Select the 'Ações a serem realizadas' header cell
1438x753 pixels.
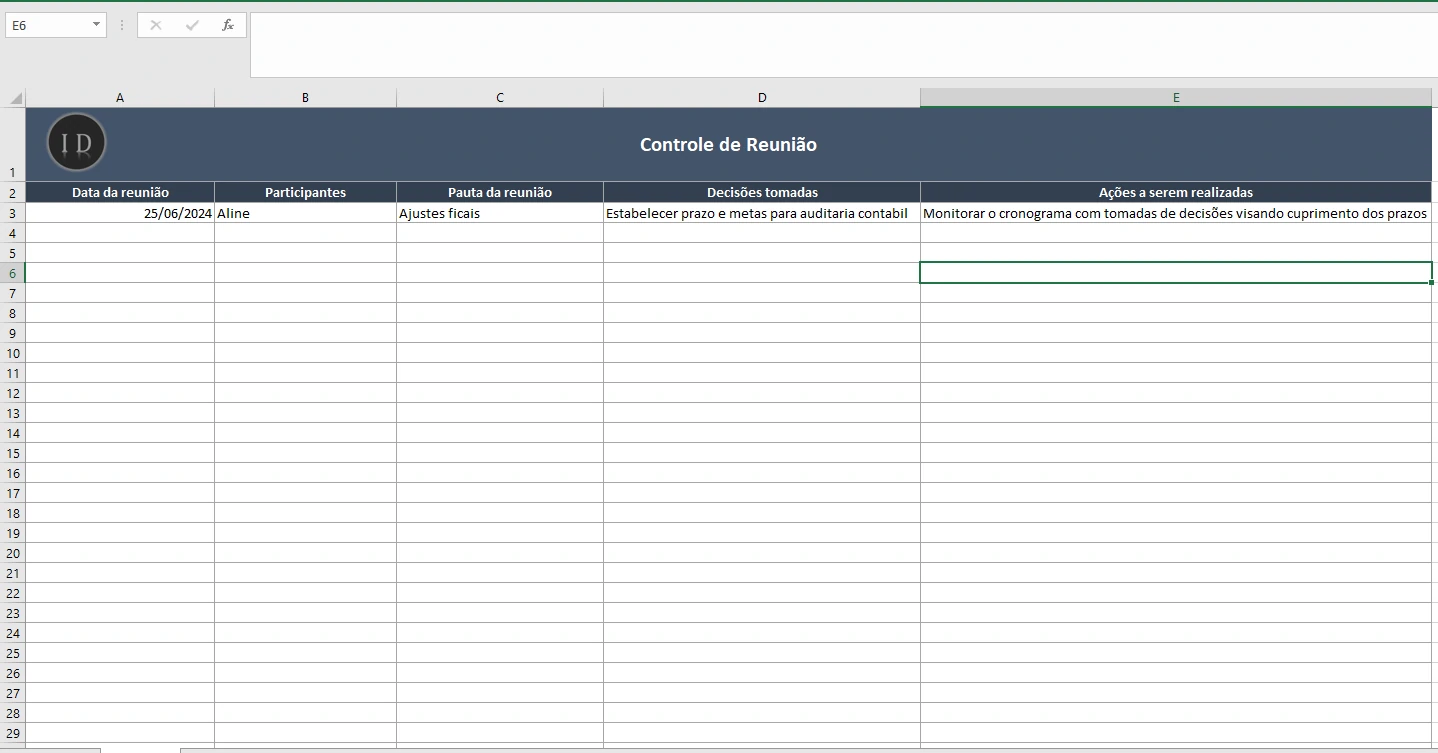tap(1175, 192)
